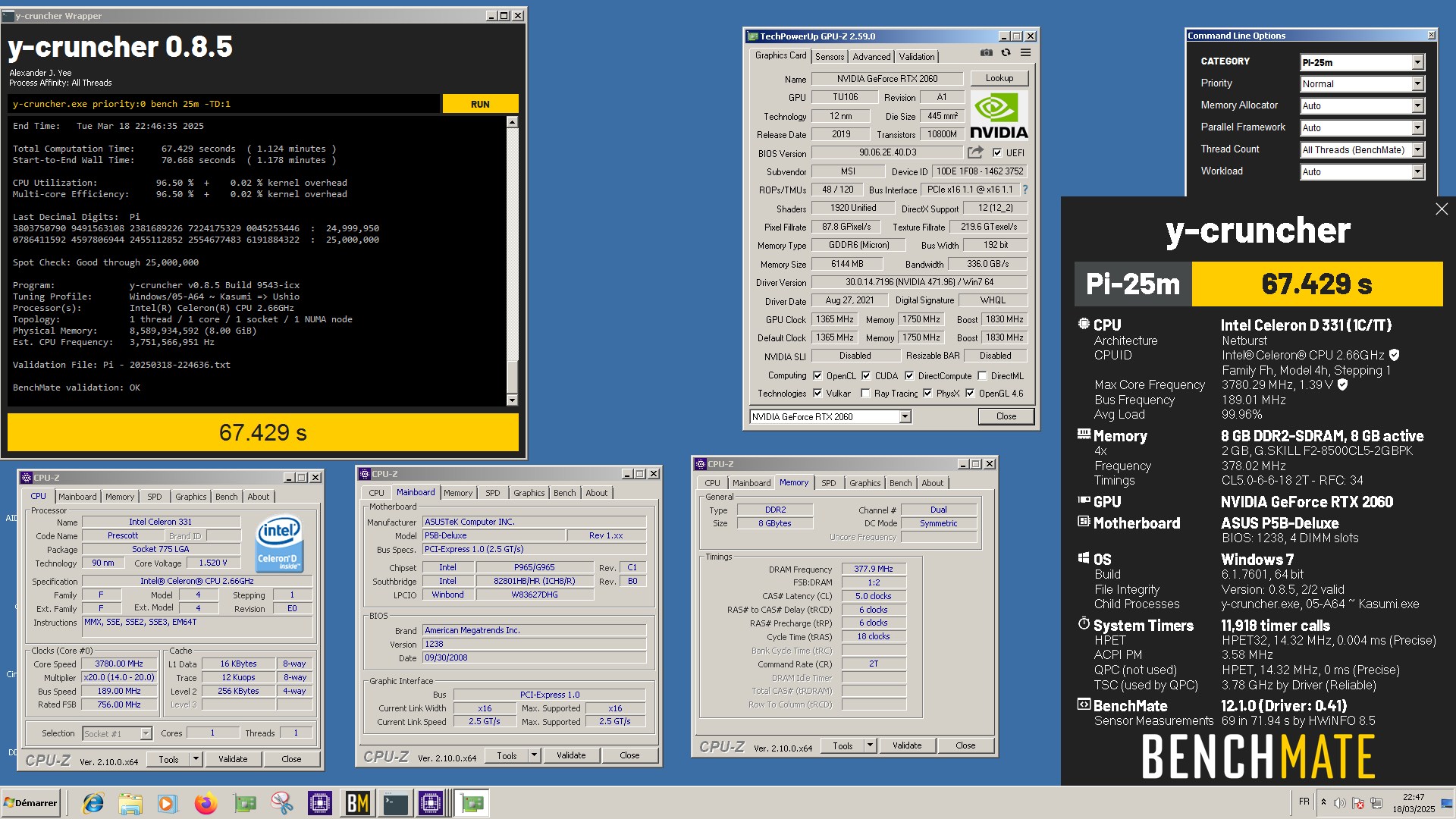Toggle the UEFI checkbox in GPU-Z

click(x=997, y=152)
